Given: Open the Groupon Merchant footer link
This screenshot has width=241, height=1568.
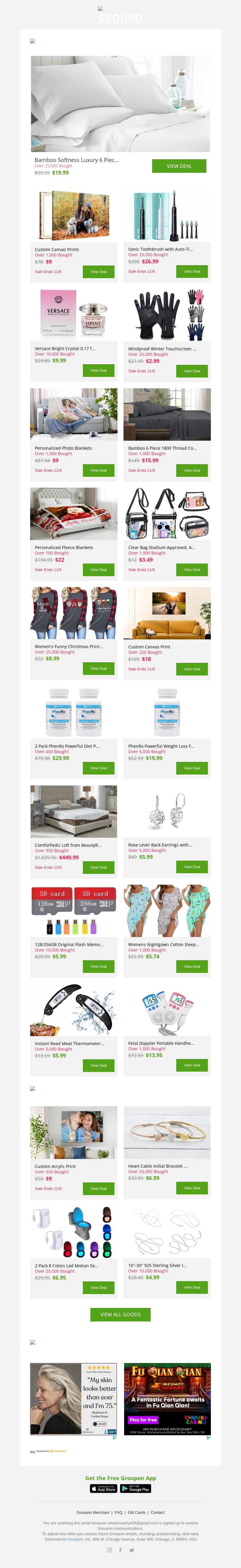Looking at the screenshot, I should click(93, 1512).
